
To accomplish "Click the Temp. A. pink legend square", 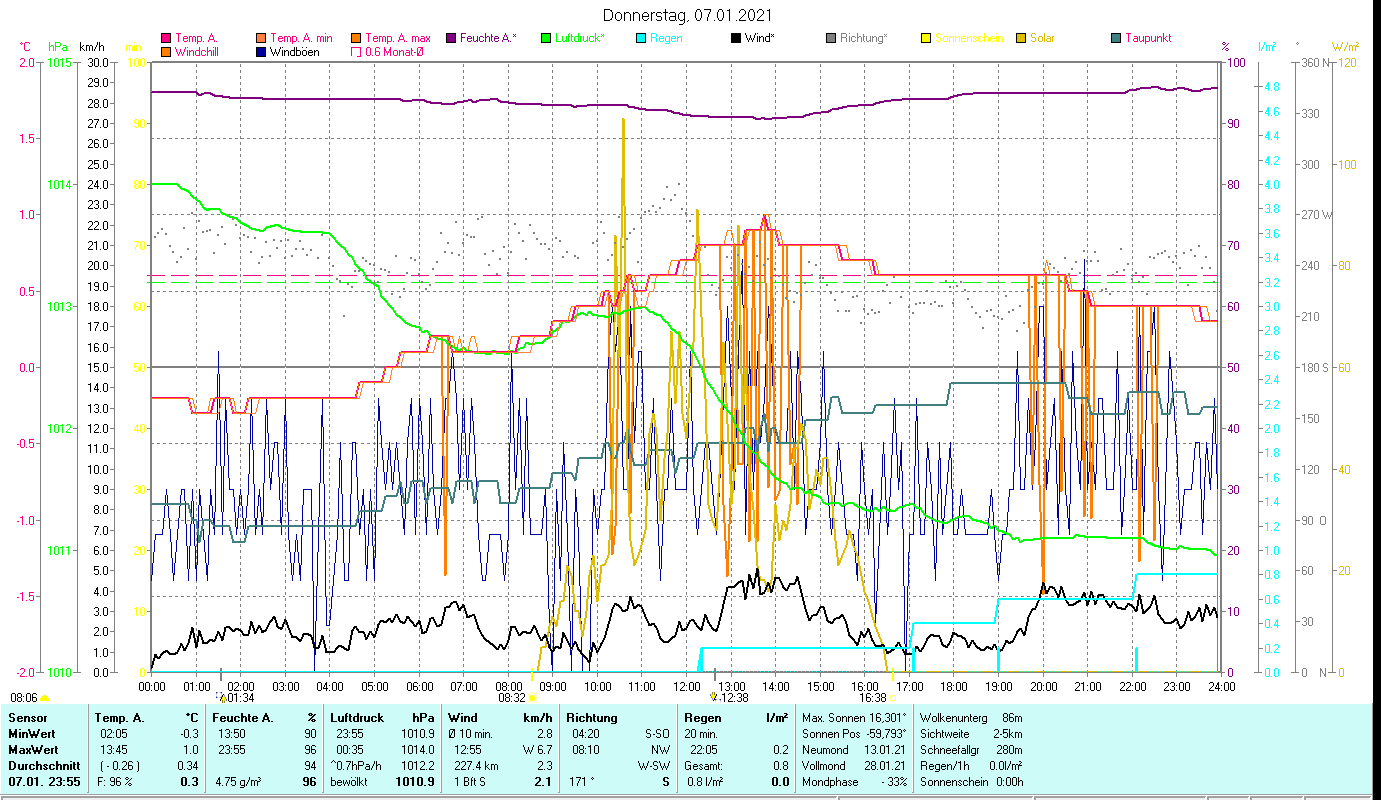I will (x=166, y=39).
